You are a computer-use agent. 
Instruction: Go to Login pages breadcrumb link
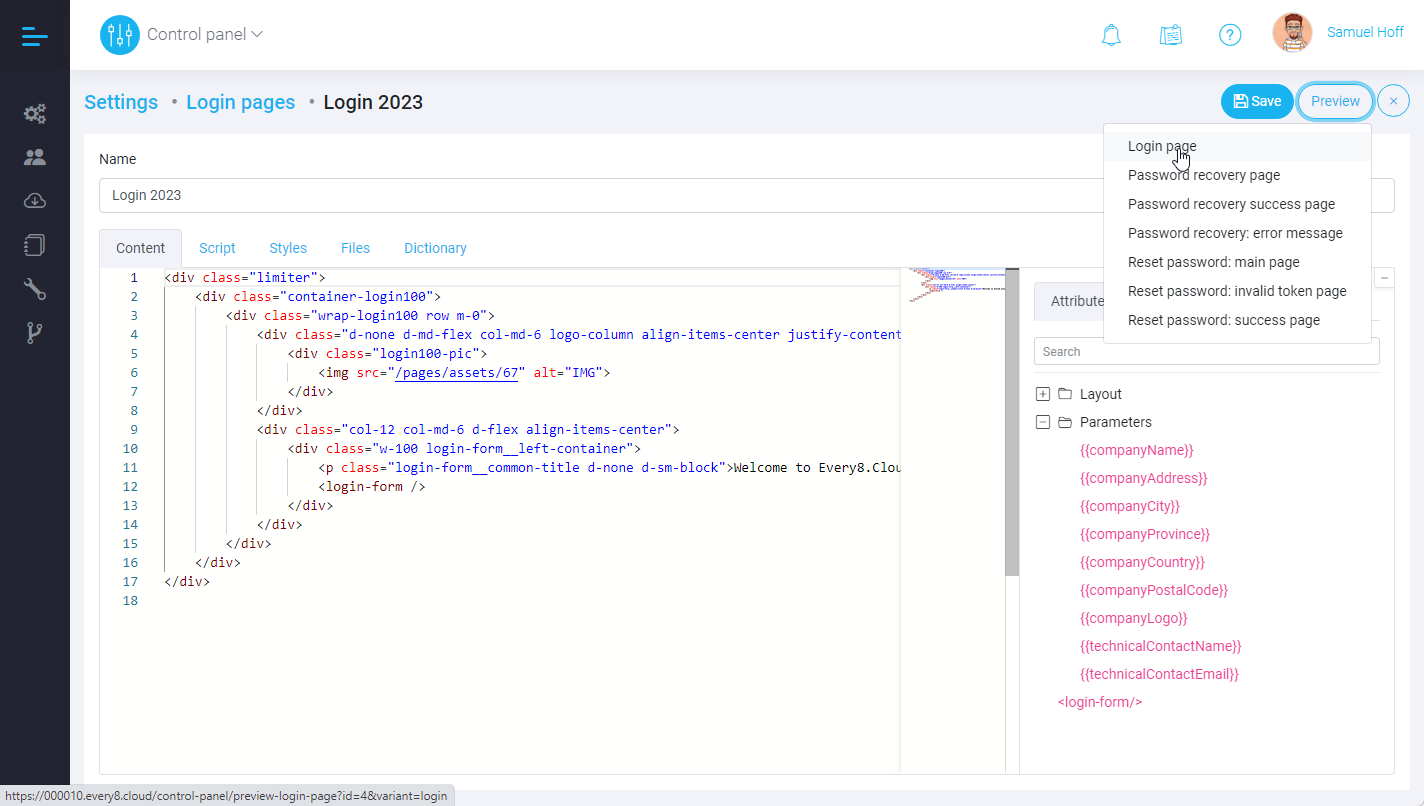pyautogui.click(x=240, y=102)
